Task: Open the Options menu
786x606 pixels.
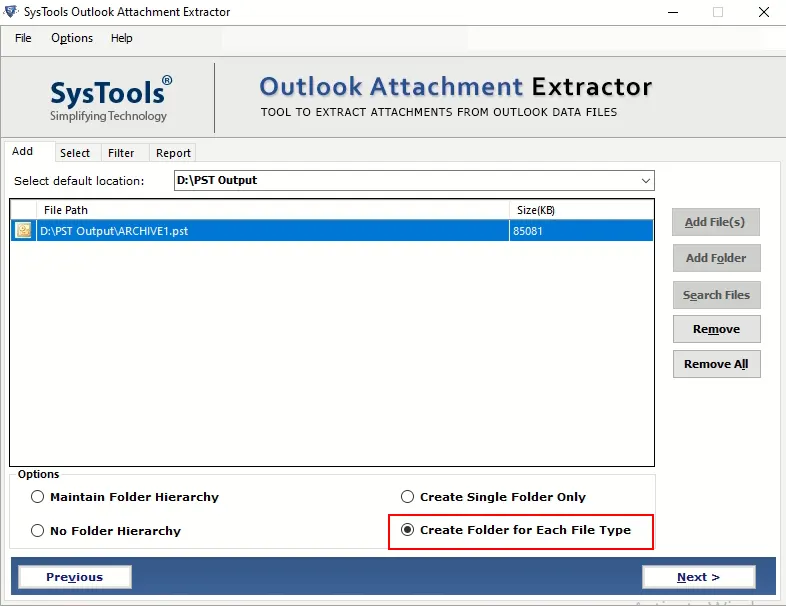Action: click(72, 38)
